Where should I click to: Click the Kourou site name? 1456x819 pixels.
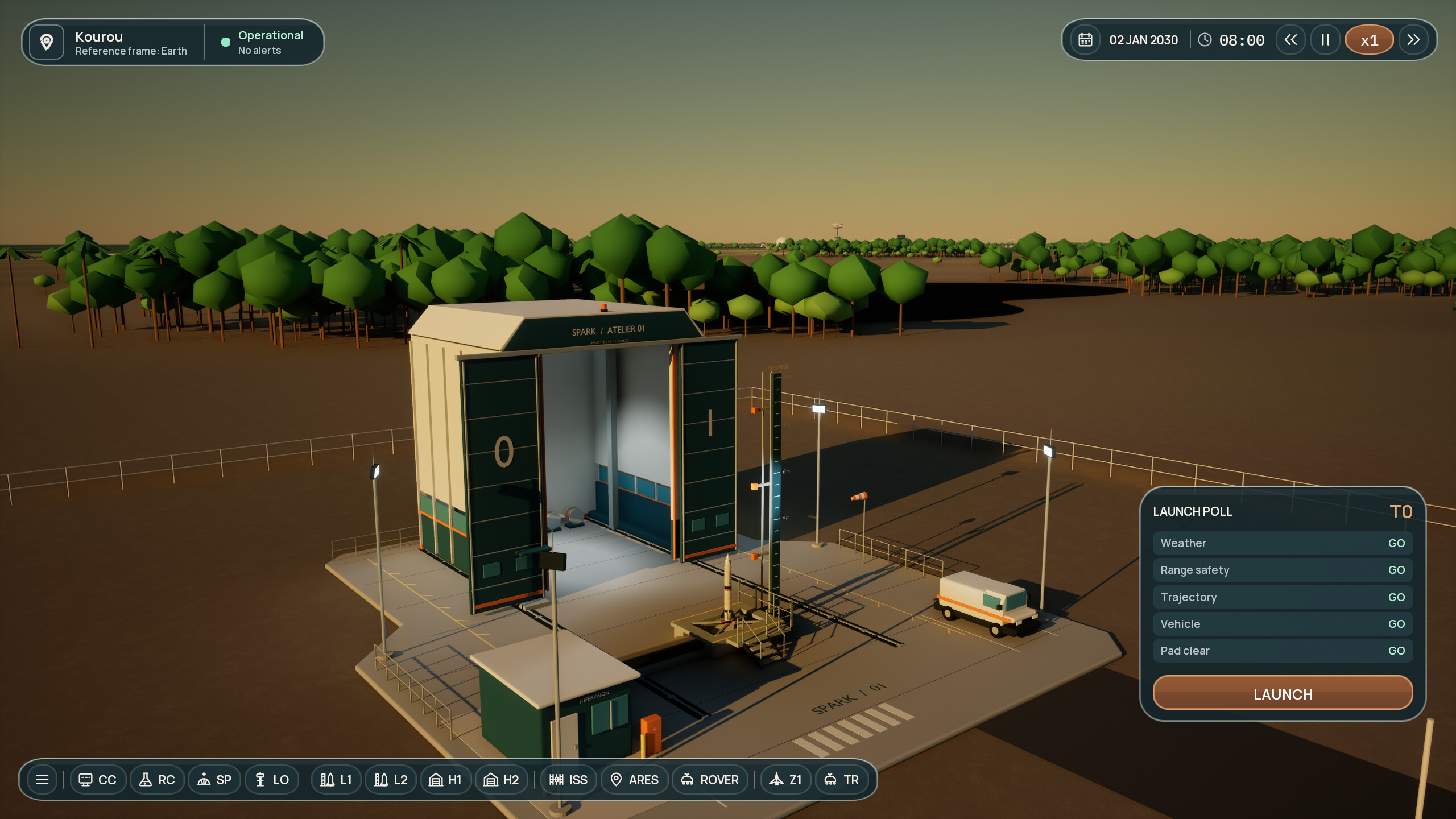click(99, 36)
